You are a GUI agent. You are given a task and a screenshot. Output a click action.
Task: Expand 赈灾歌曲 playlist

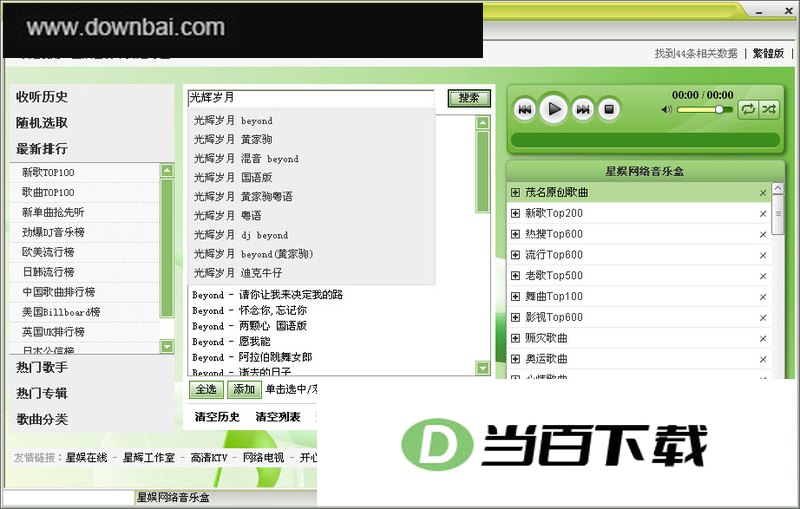click(515, 338)
